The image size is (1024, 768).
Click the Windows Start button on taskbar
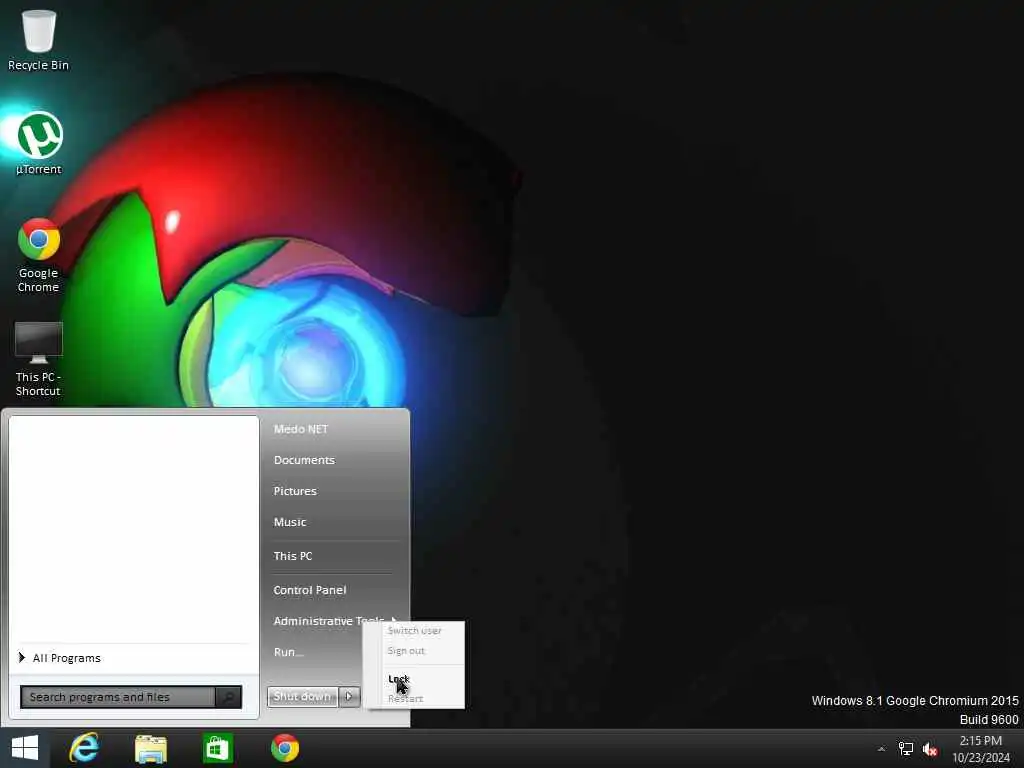click(25, 748)
